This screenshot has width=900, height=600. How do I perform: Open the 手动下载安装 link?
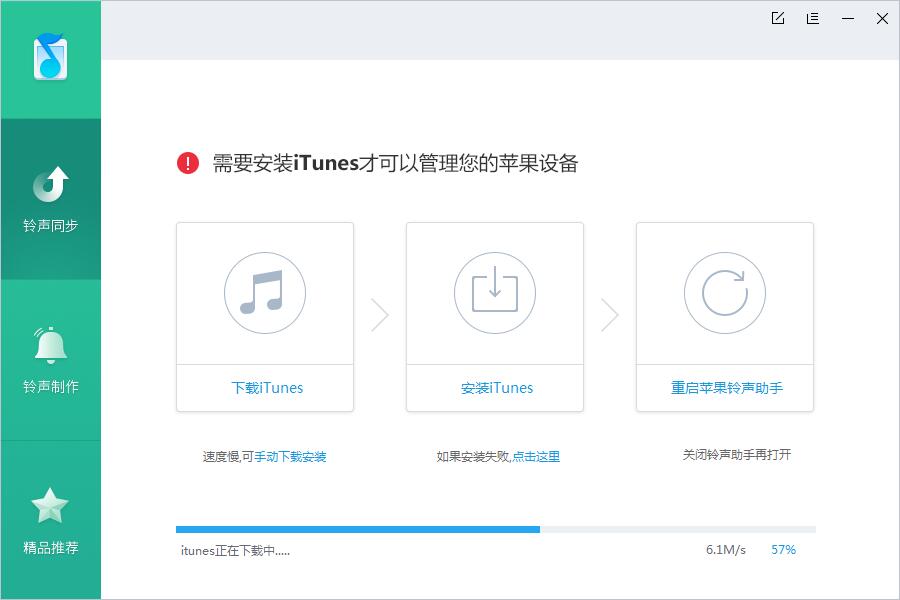290,456
